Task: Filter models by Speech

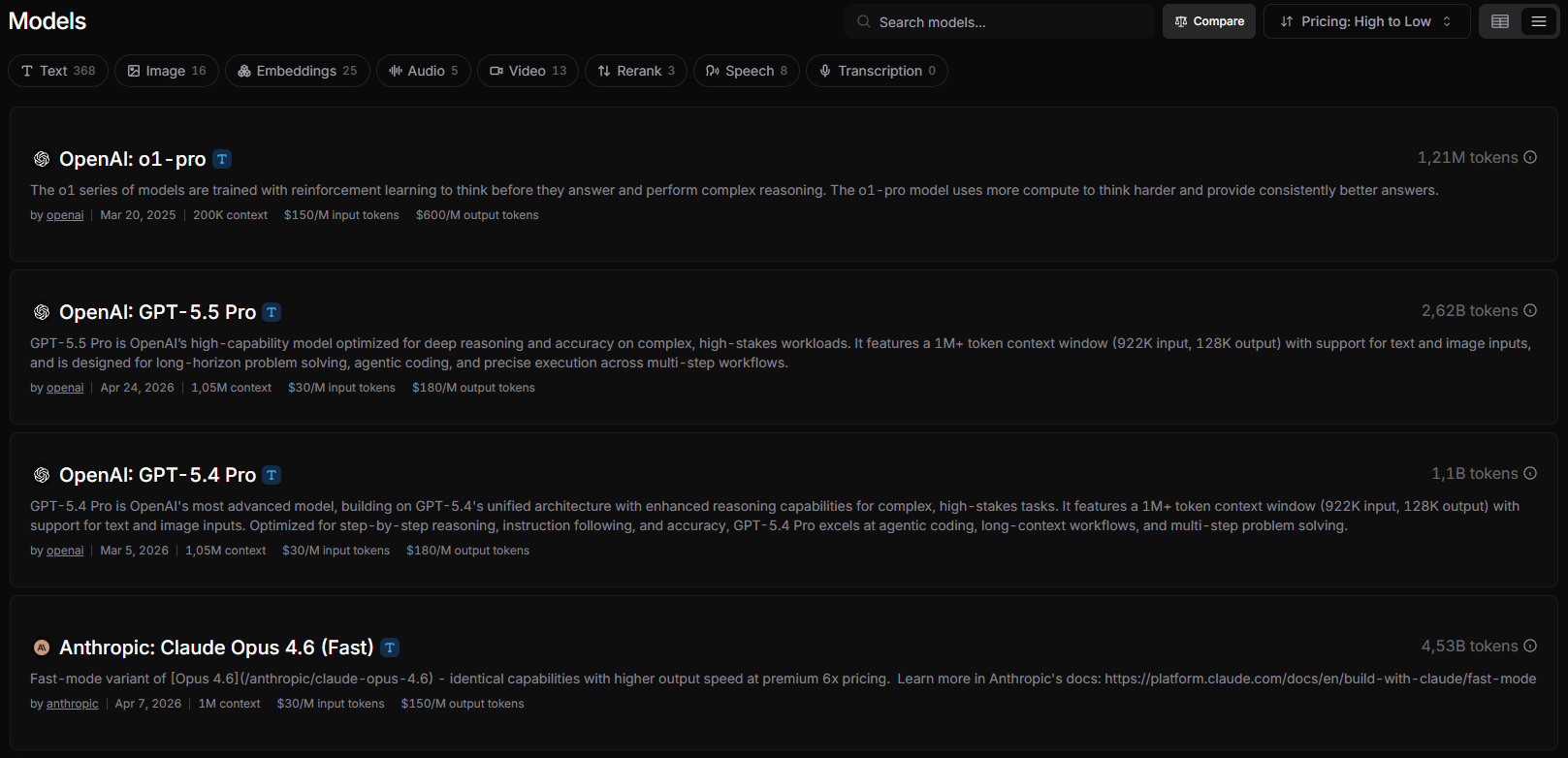Action: coord(747,71)
